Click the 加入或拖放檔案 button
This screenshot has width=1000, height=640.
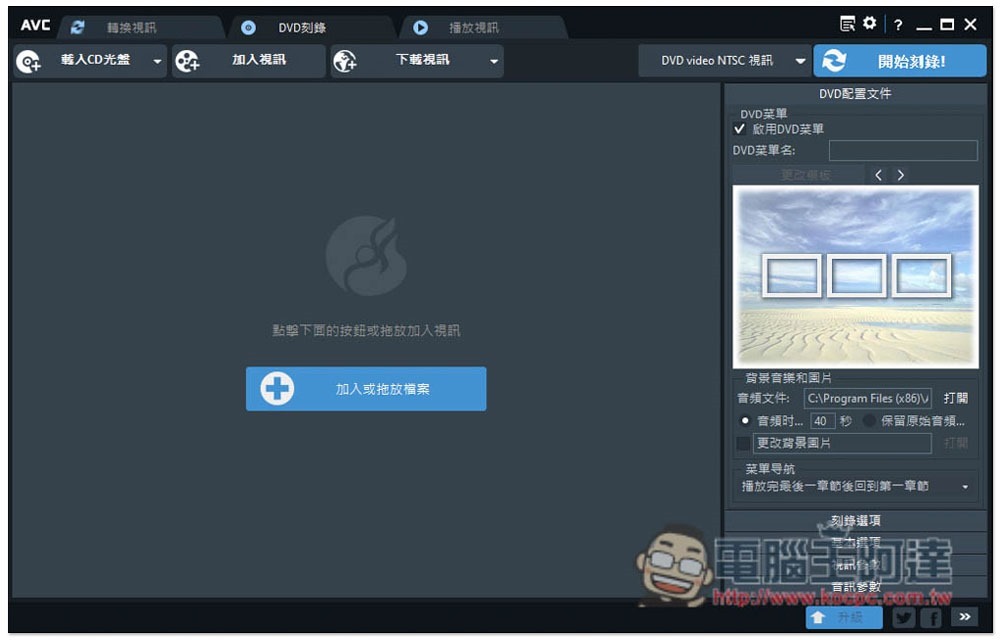coord(366,389)
